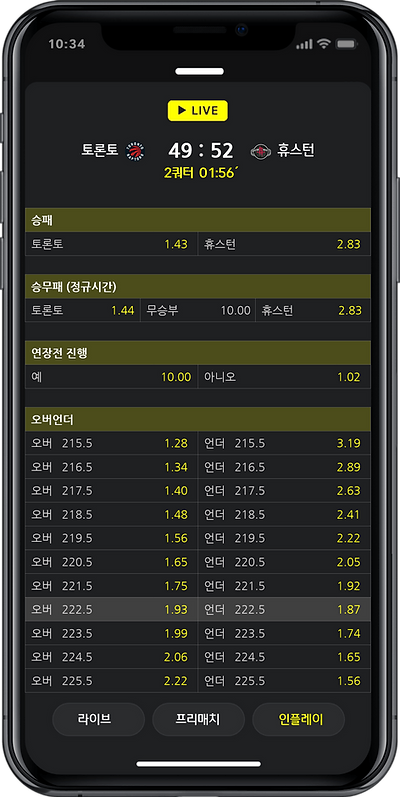This screenshot has height=797, width=400.
Task: Select 토론토 1.43 in 승패
Action: coord(111,244)
